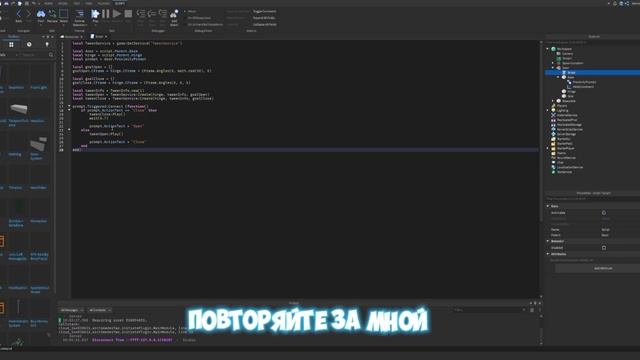
Task: Click Toggle Comment button
Action: tap(264, 11)
